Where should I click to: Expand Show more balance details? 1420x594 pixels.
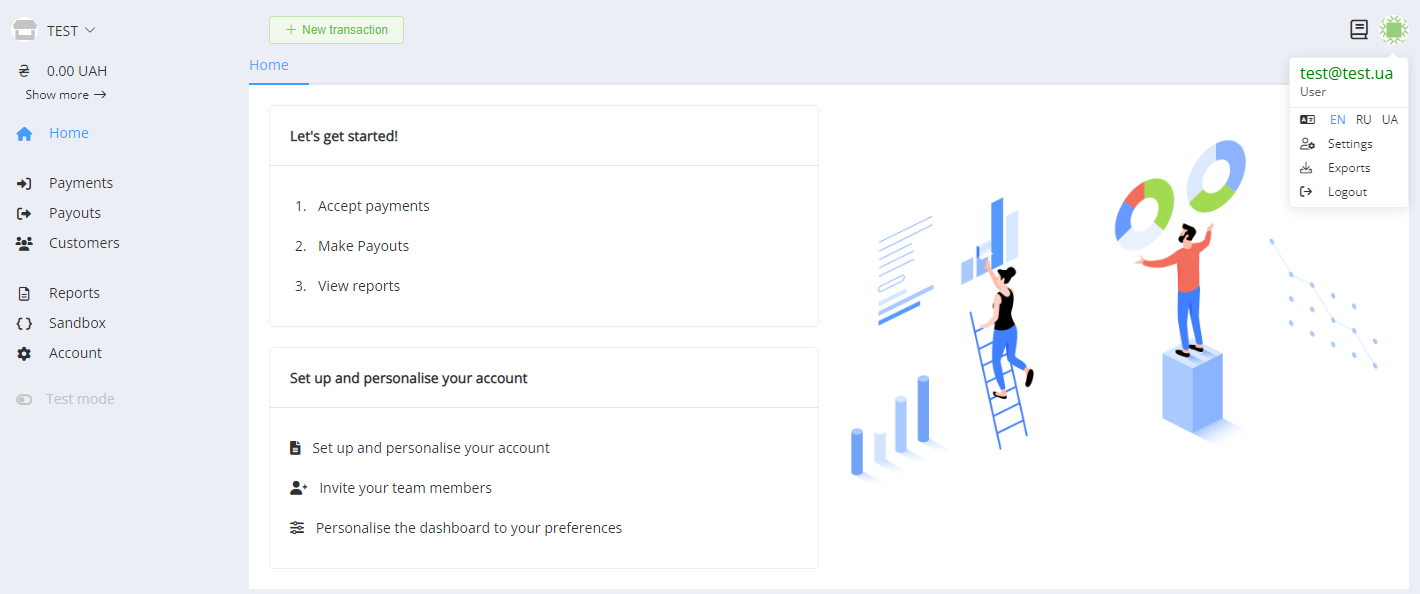click(x=65, y=95)
